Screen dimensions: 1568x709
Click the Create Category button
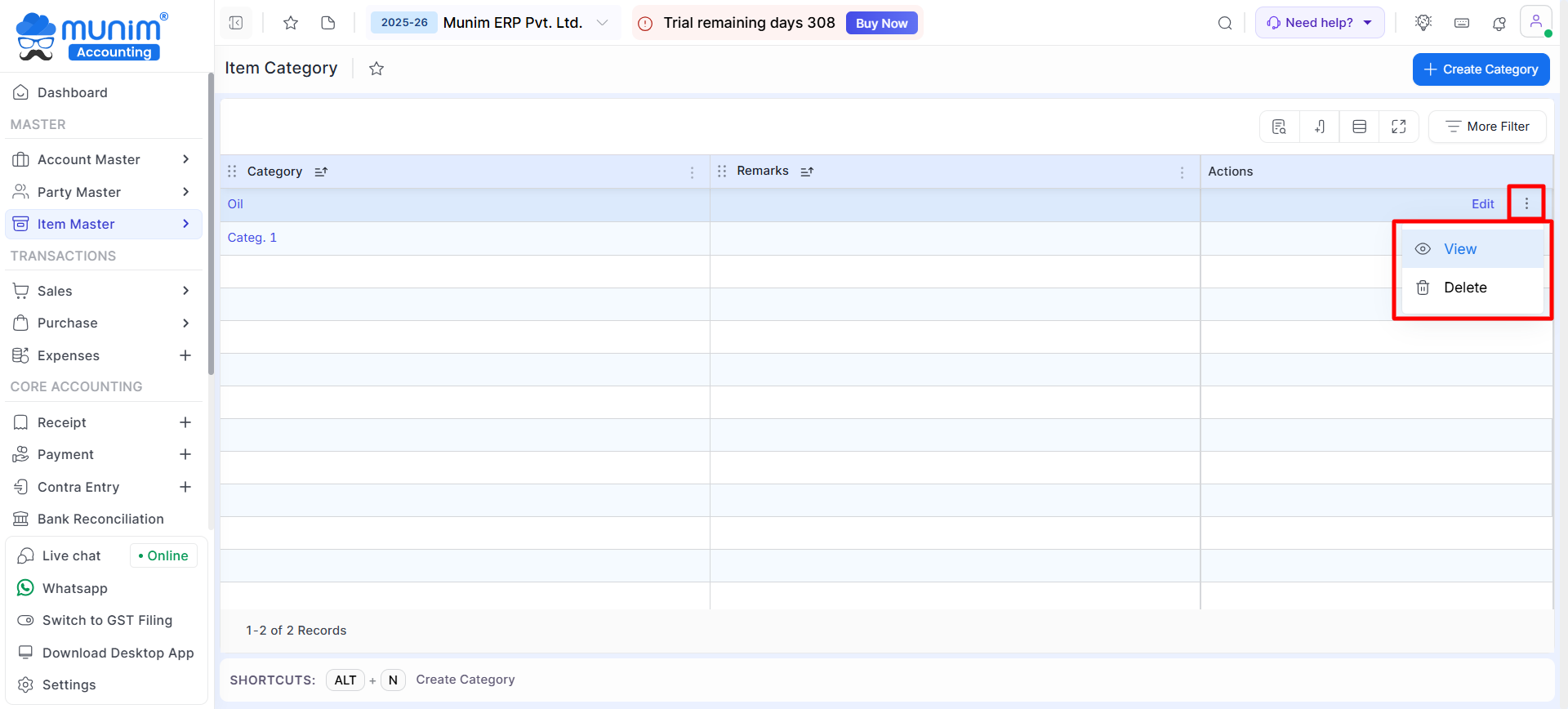tap(1481, 69)
